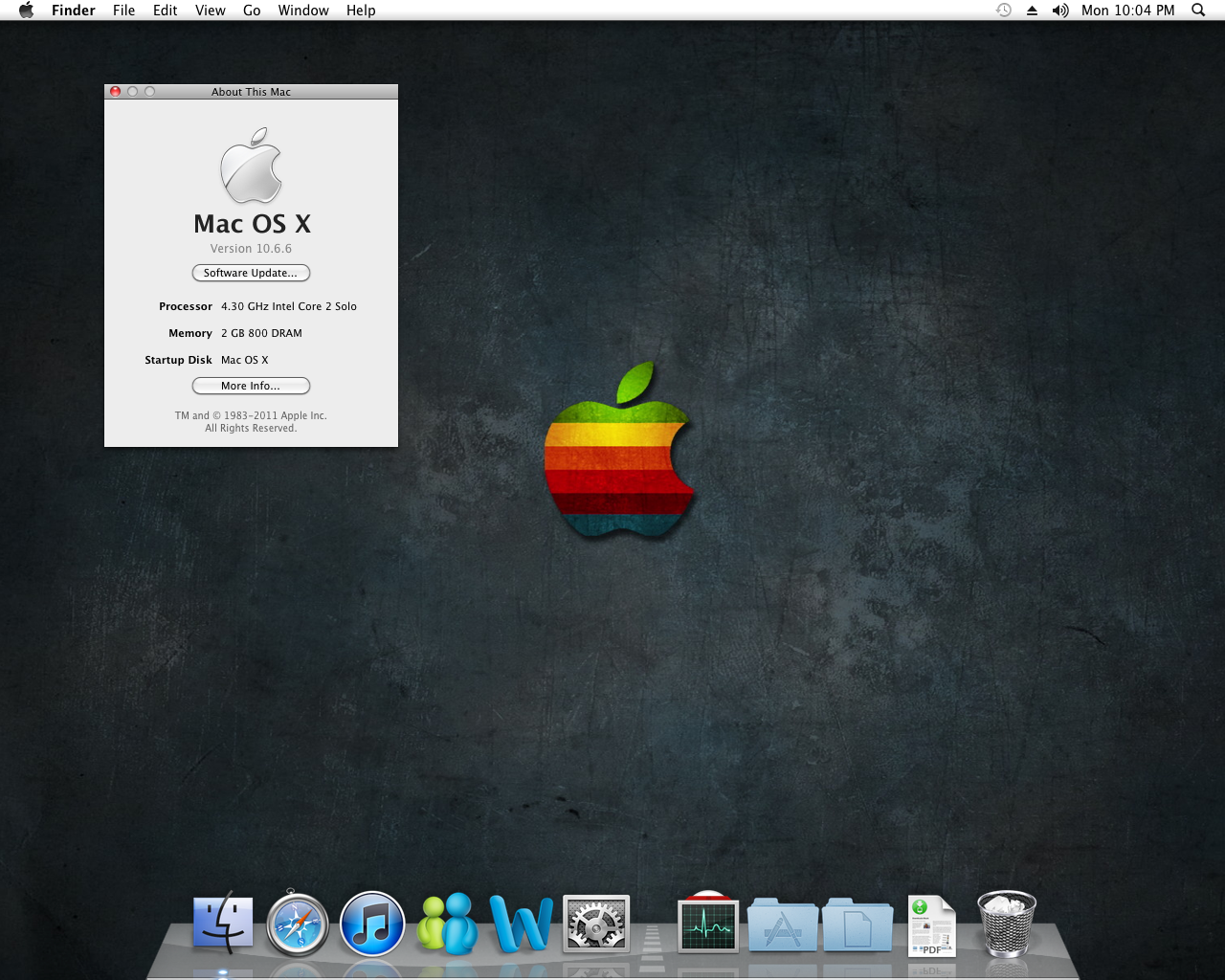
Task: Click the silver Apple logo in About window
Action: 252,166
